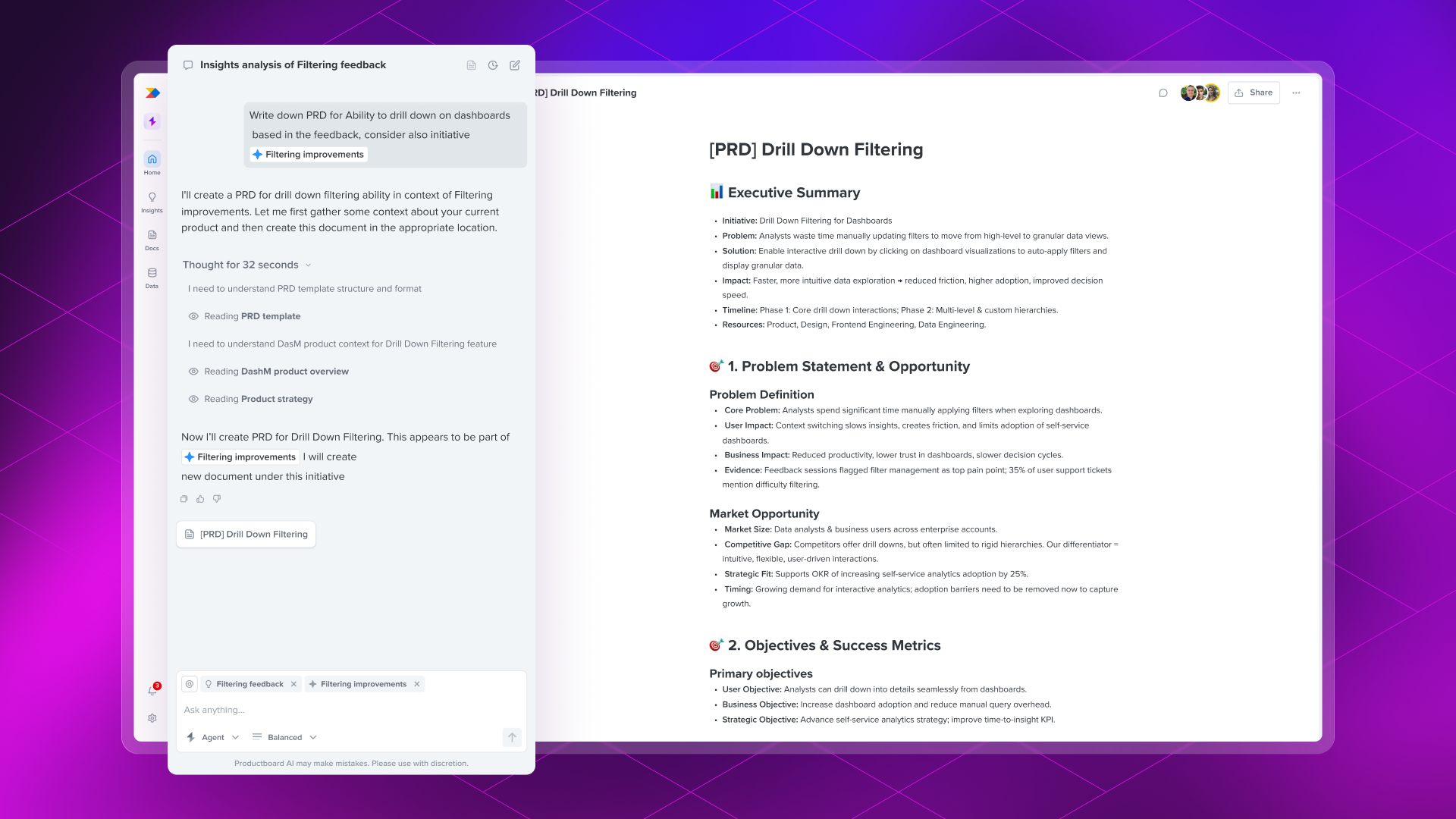1456x819 pixels.
Task: Give the AI response a thumbs down
Action: [x=216, y=498]
